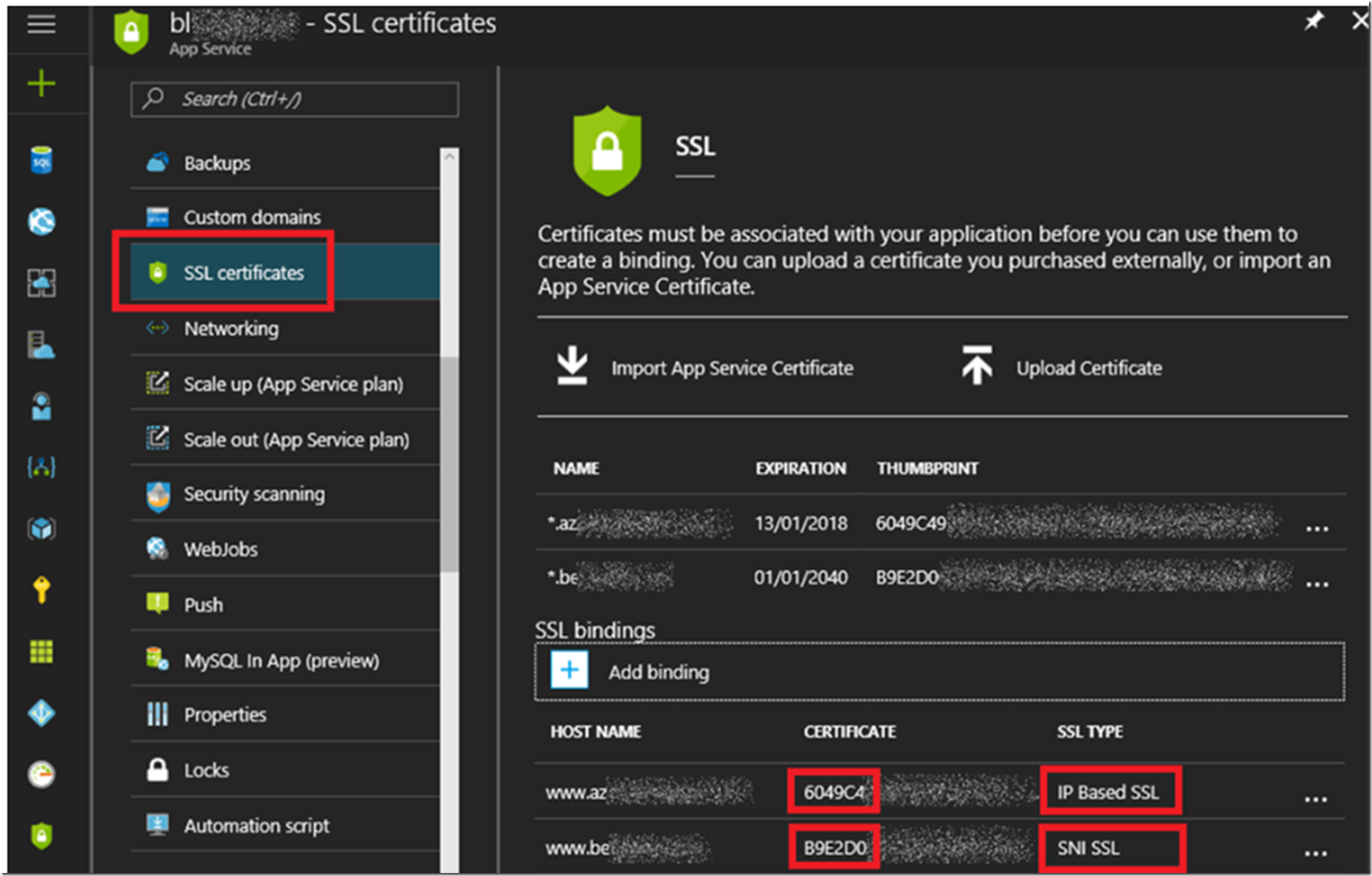The image size is (1372, 876).
Task: Open the user avatar sidebar icon
Action: point(41,406)
